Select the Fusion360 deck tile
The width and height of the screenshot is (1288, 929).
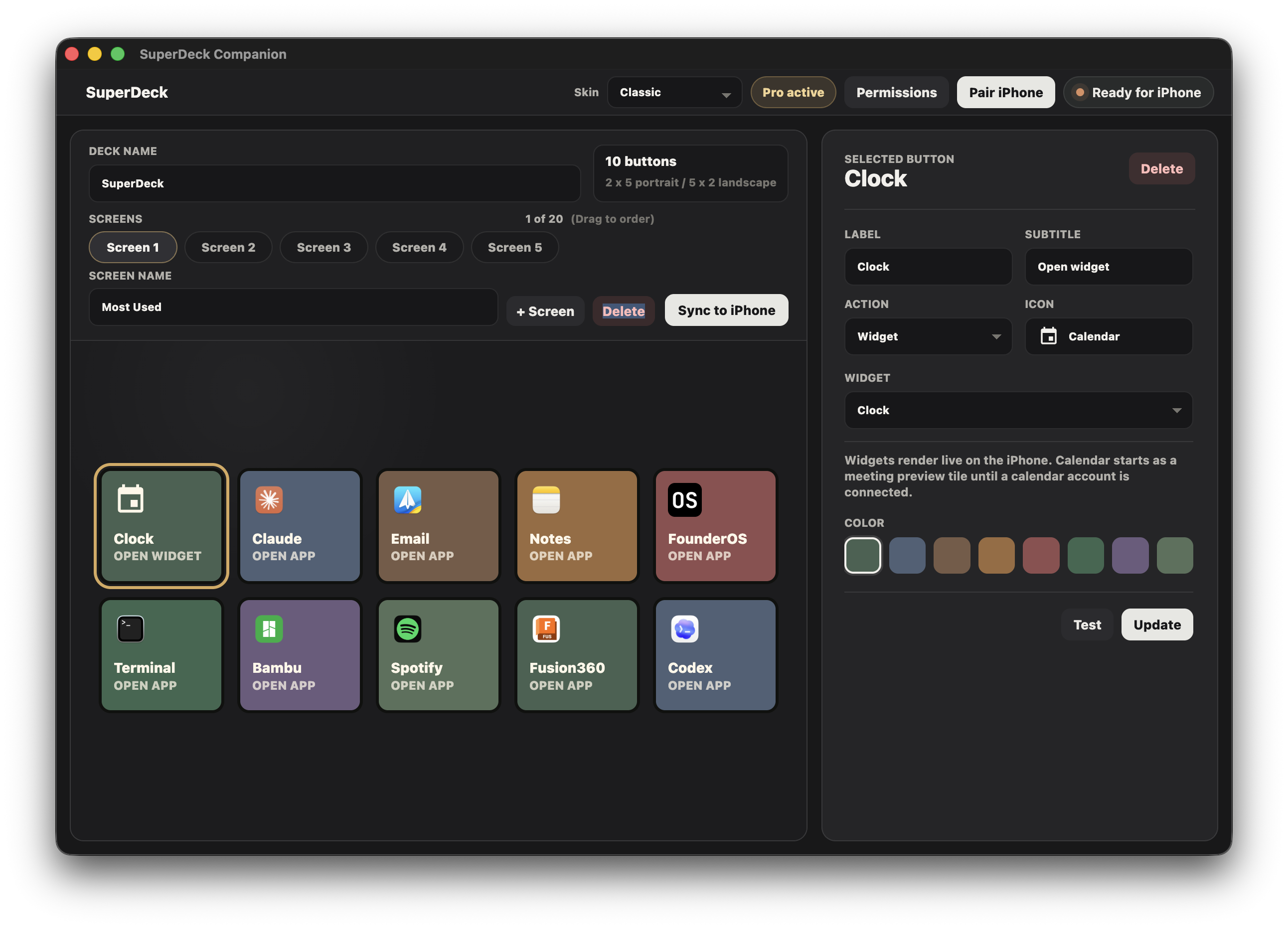[577, 655]
